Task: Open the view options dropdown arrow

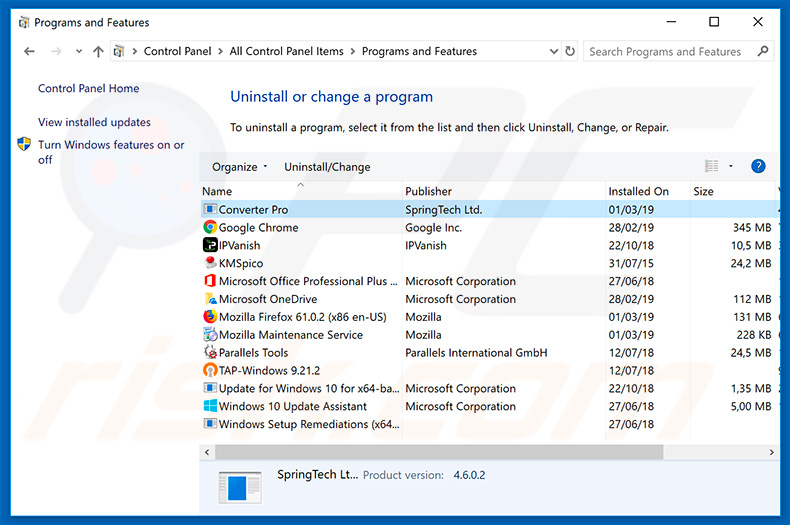Action: [x=731, y=166]
